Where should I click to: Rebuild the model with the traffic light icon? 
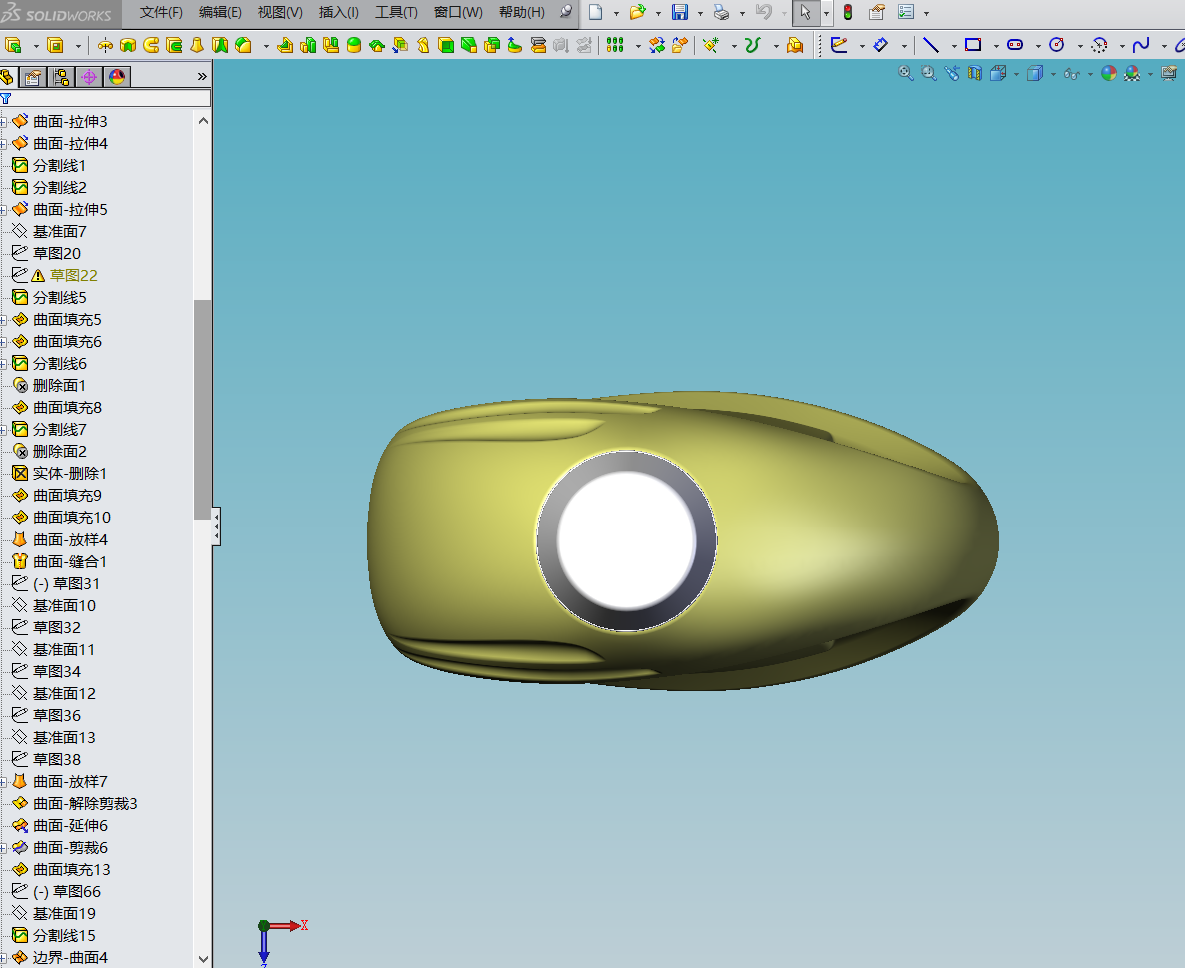848,12
